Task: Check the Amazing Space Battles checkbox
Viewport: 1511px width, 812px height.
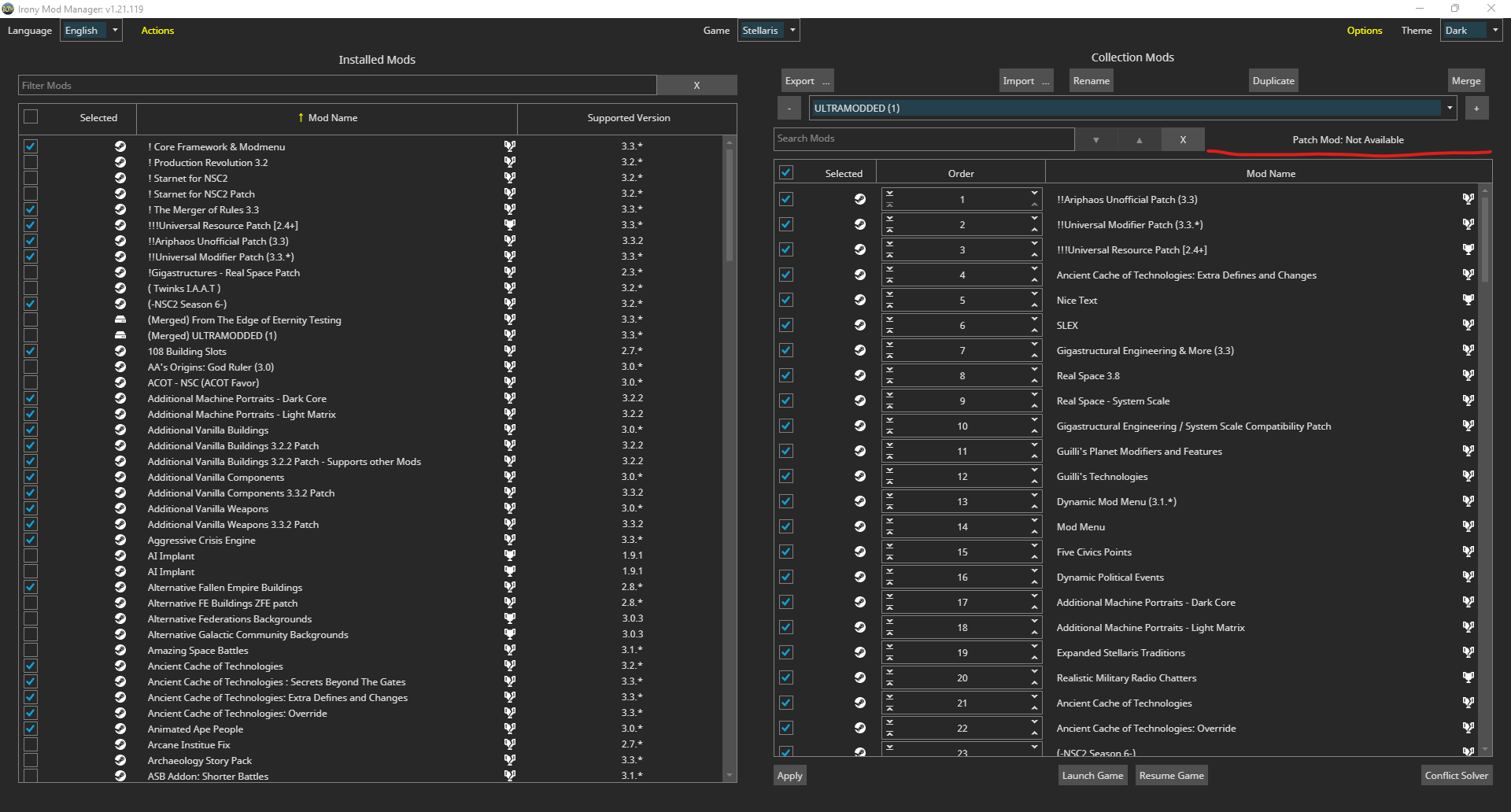Action: coord(31,650)
